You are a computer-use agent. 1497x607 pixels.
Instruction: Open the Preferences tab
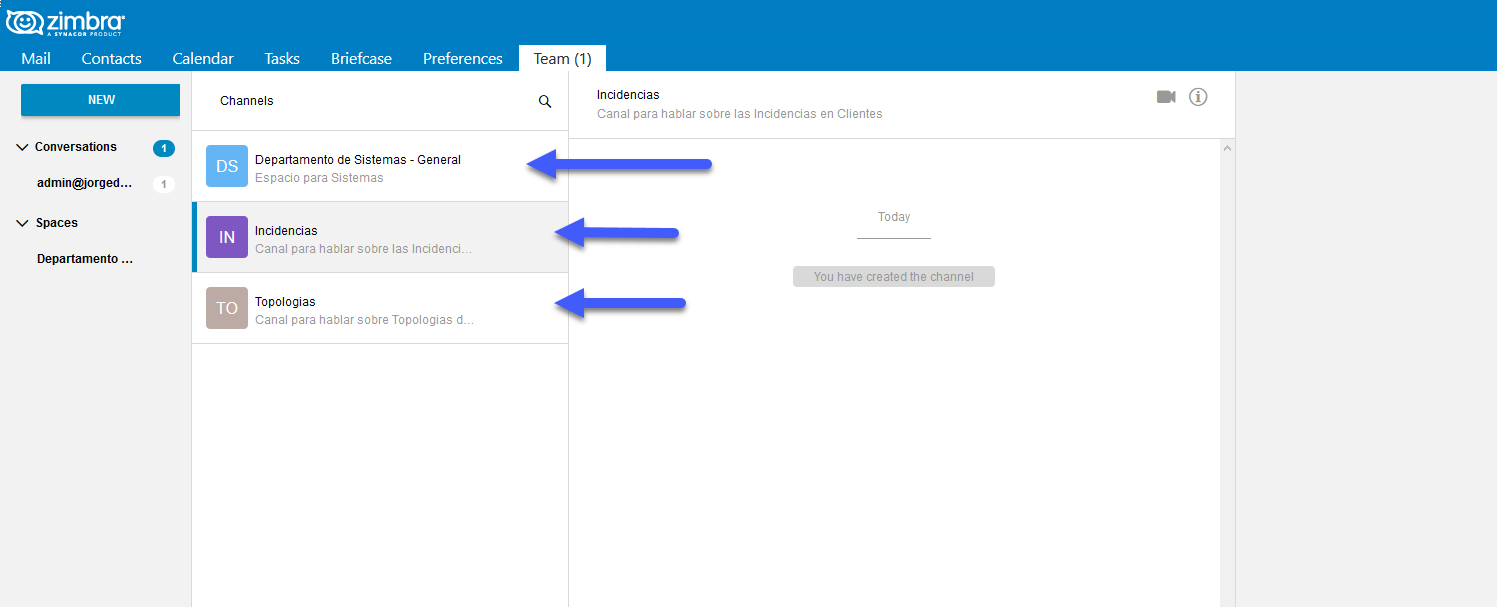463,58
